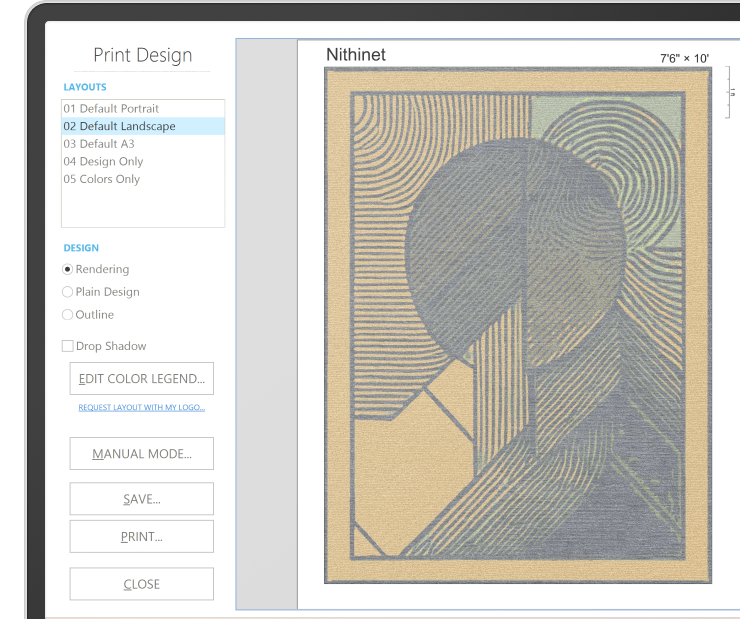This screenshot has height=619, width=740.
Task: Choose the 03 Default A3 layout
Action: tap(99, 144)
